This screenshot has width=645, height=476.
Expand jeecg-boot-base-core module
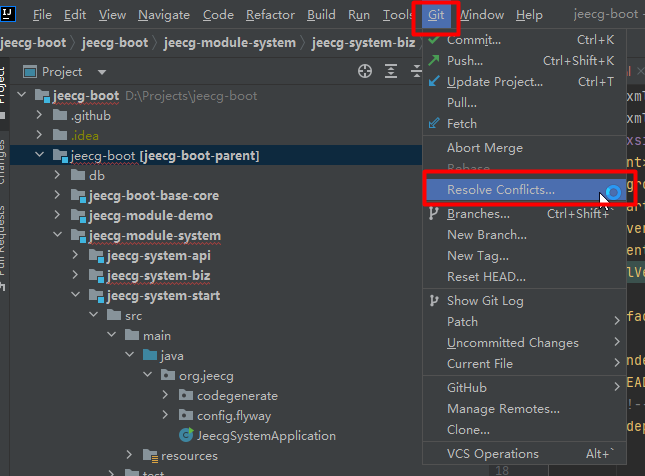[x=57, y=195]
